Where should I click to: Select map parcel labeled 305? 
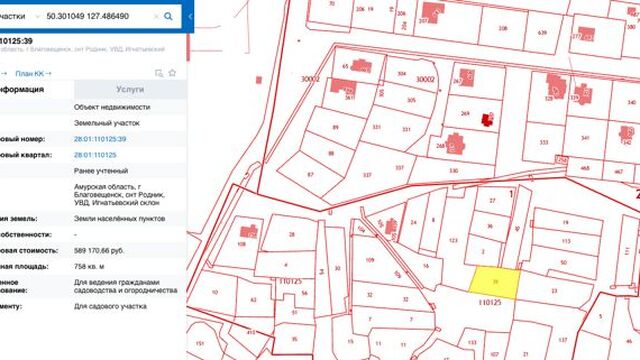tap(411, 100)
